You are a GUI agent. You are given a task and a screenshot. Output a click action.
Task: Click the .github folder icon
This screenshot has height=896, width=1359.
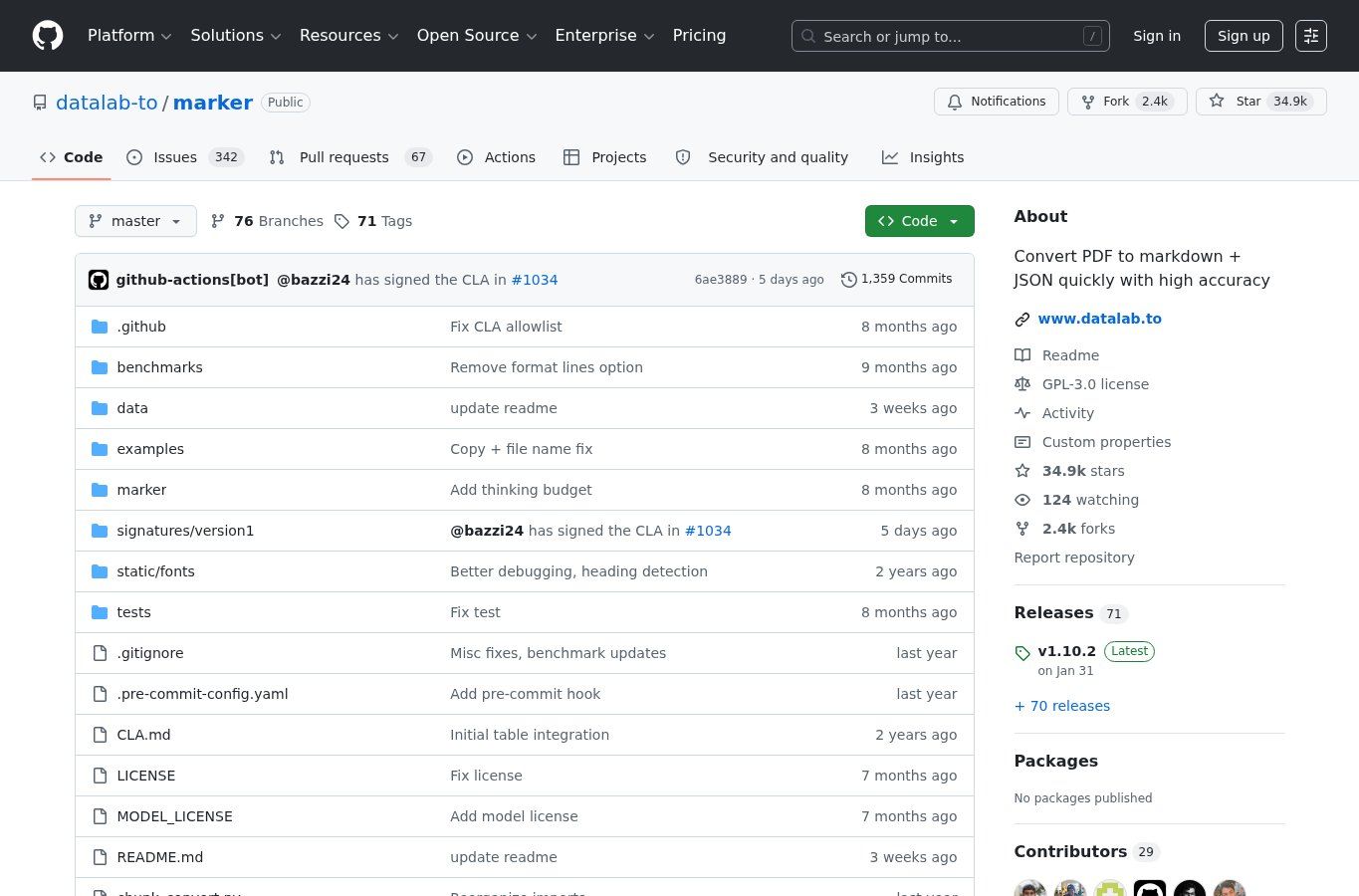click(100, 327)
